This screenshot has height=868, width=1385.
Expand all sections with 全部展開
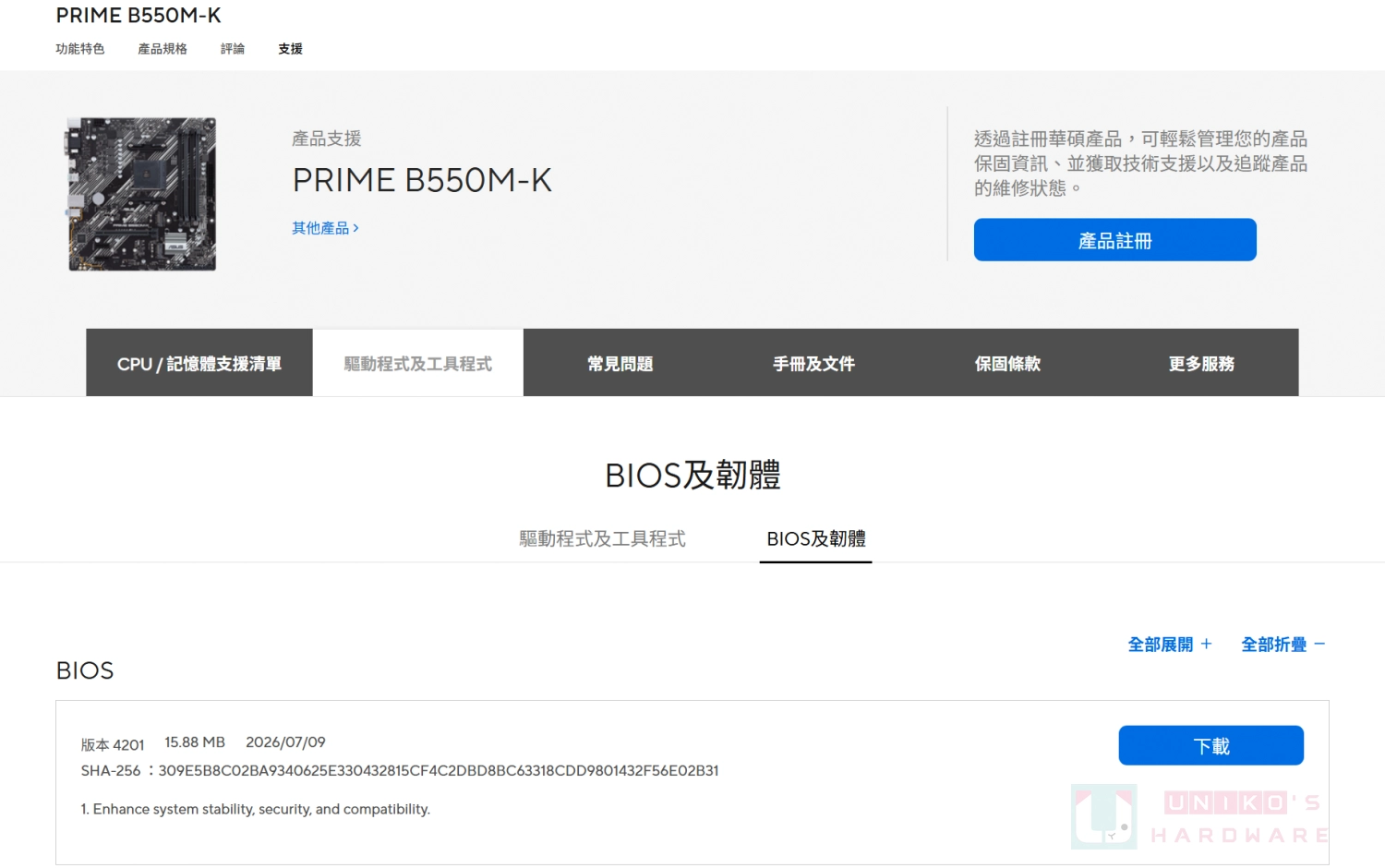1170,645
